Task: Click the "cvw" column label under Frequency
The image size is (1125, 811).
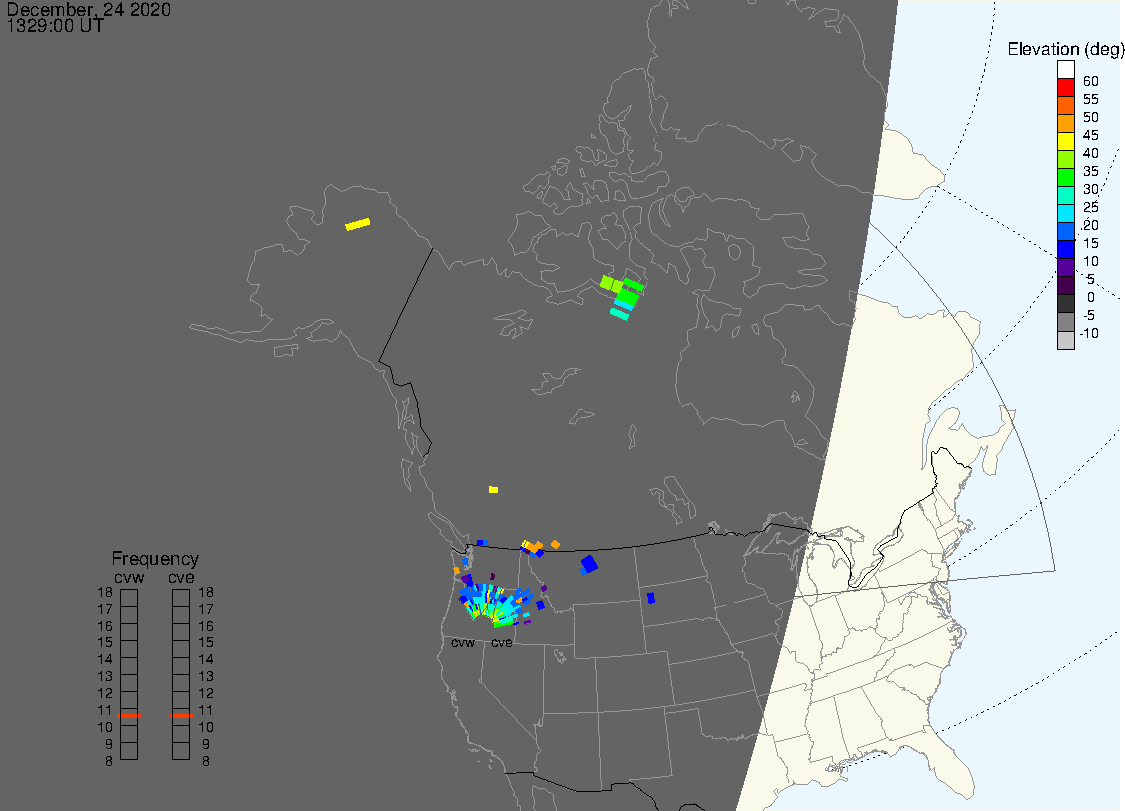Action: point(129,578)
